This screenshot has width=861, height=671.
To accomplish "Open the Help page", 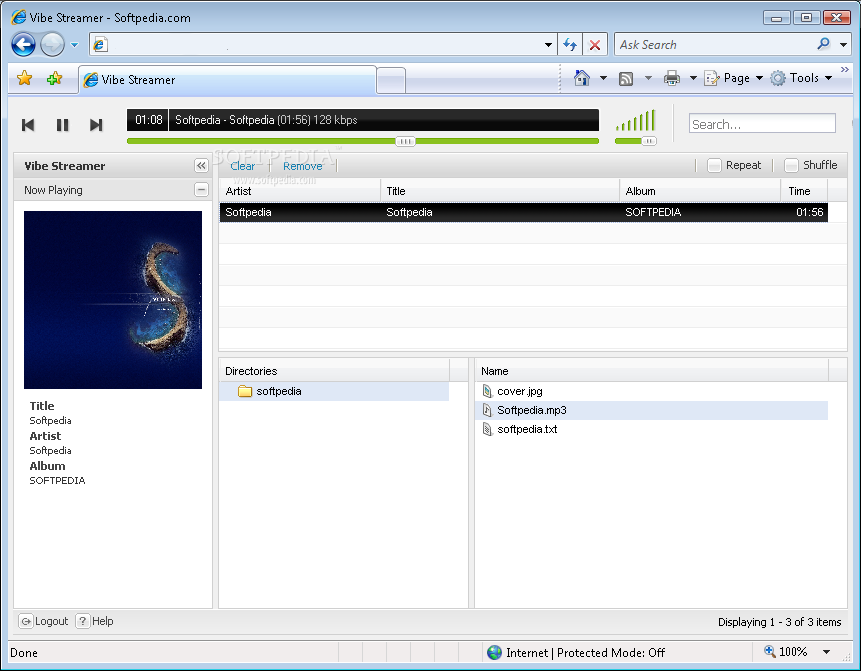I will pyautogui.click(x=95, y=621).
